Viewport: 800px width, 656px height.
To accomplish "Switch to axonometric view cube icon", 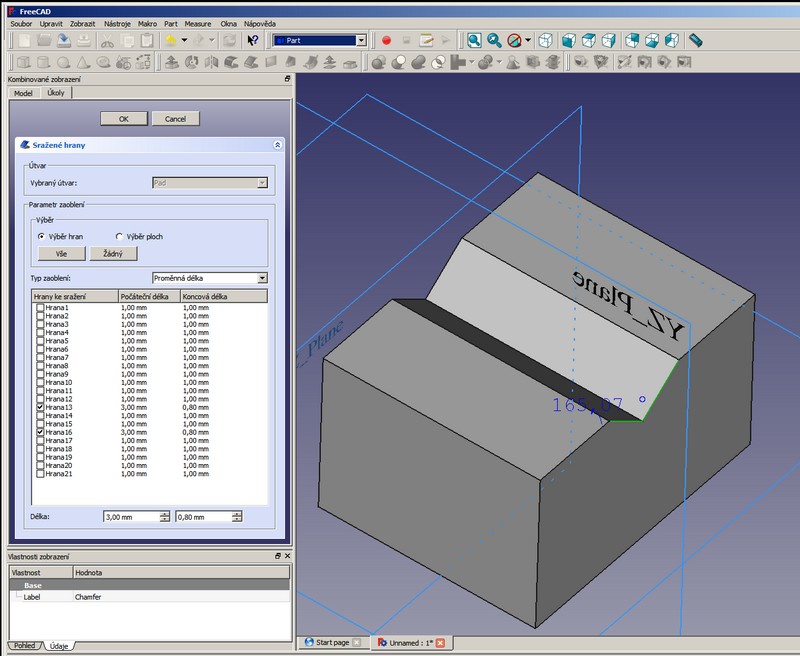I will (x=546, y=41).
